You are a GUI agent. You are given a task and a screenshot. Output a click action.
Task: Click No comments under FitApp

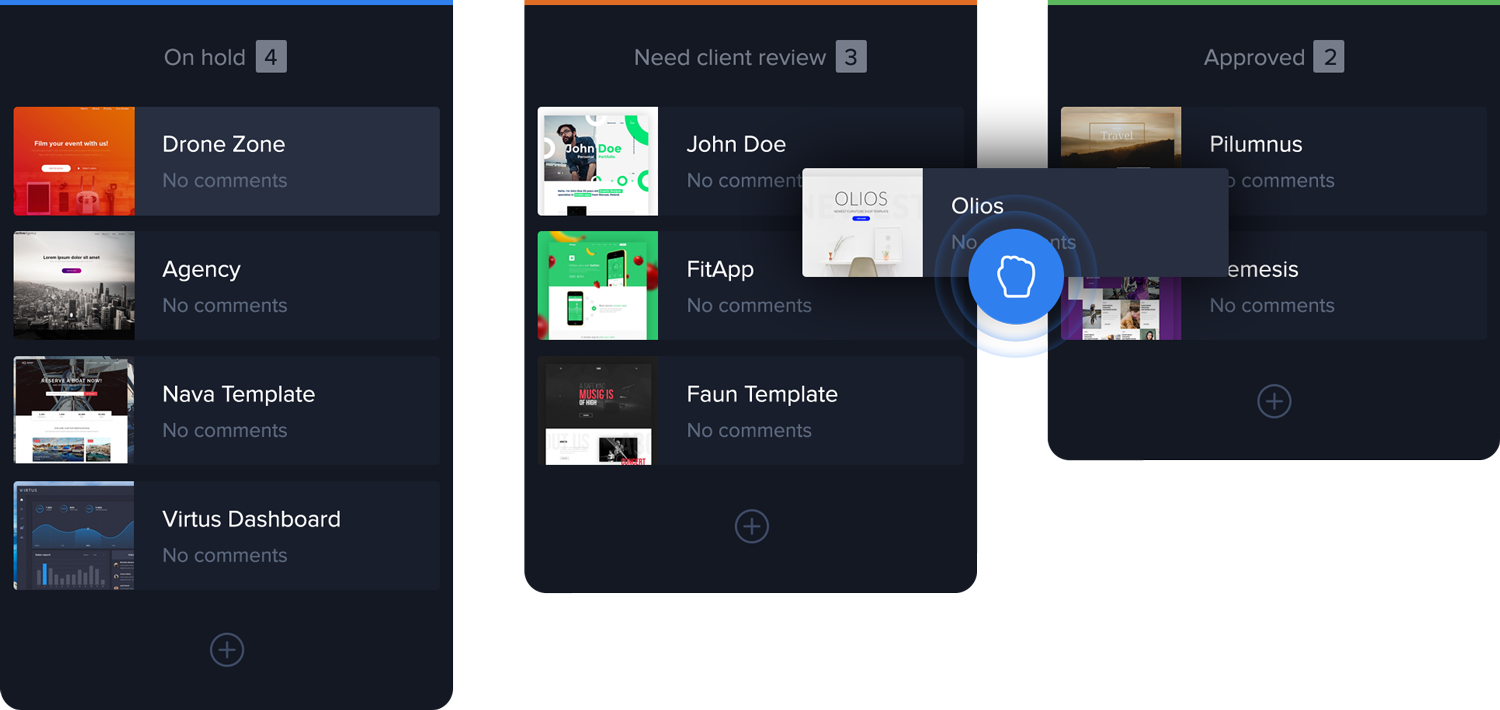click(x=748, y=305)
